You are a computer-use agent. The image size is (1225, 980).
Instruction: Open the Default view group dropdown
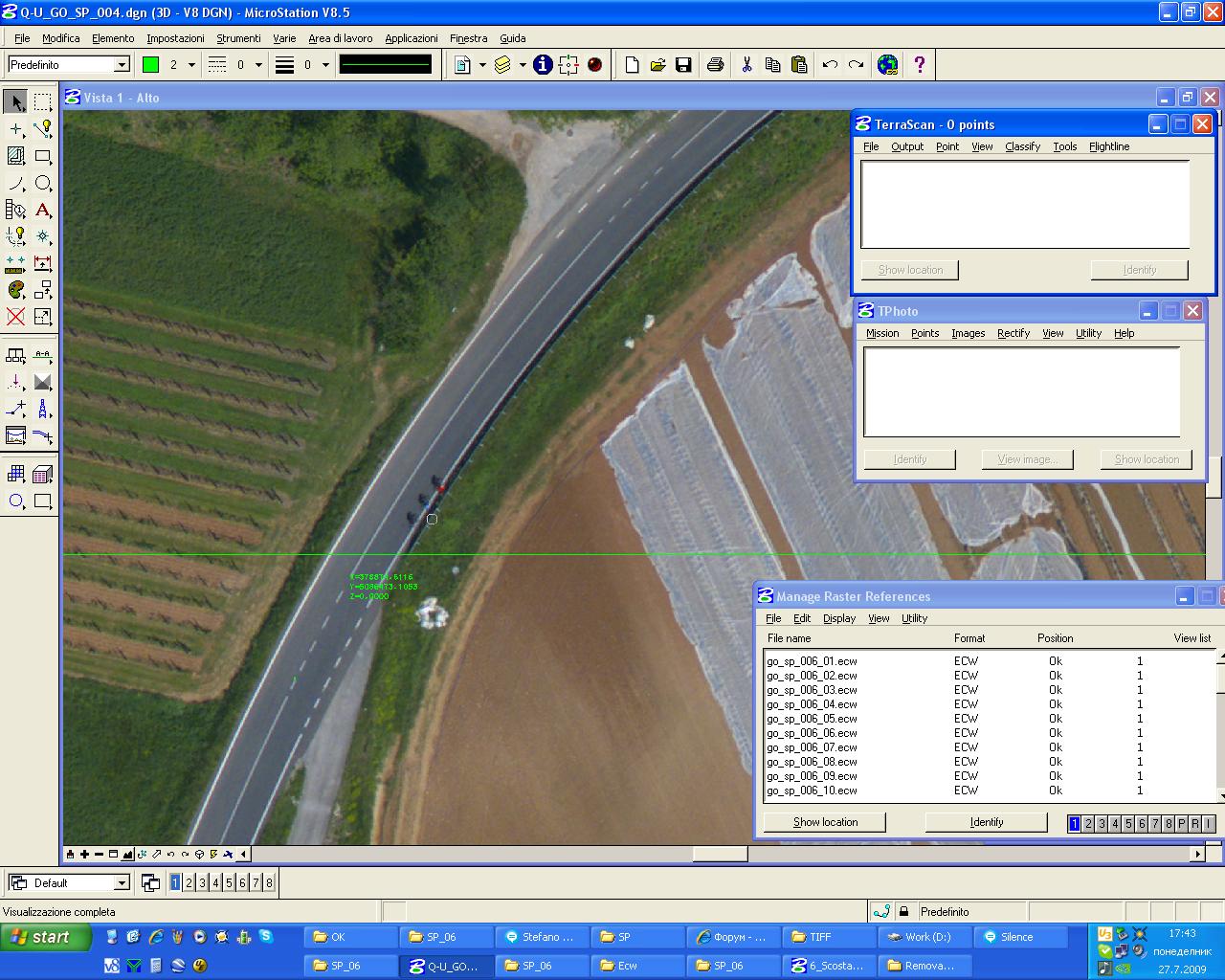coord(122,882)
